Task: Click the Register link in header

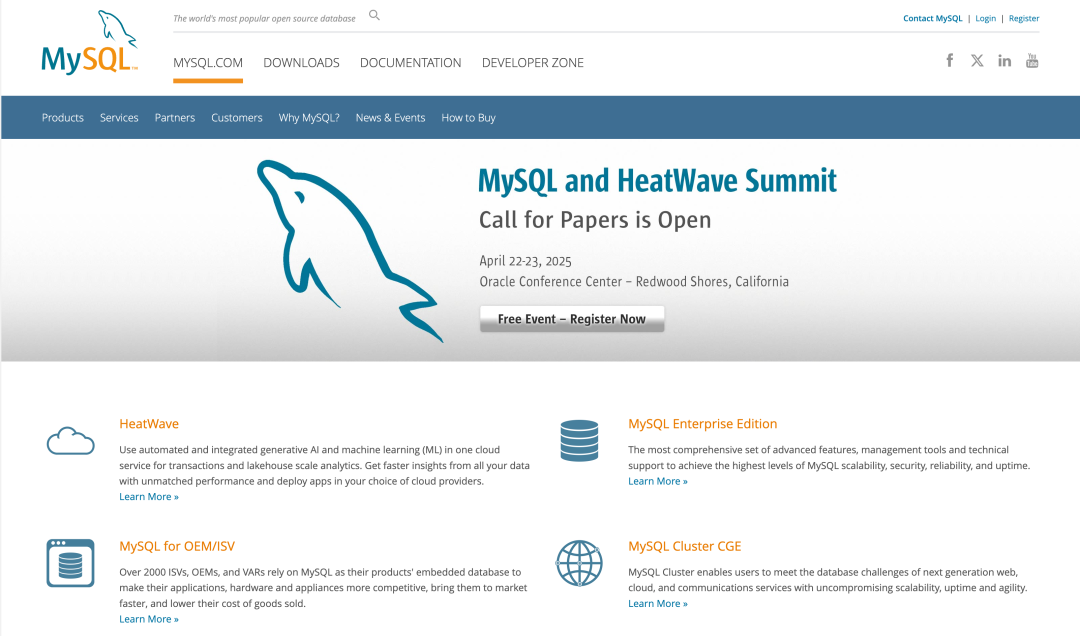Action: coord(1024,19)
